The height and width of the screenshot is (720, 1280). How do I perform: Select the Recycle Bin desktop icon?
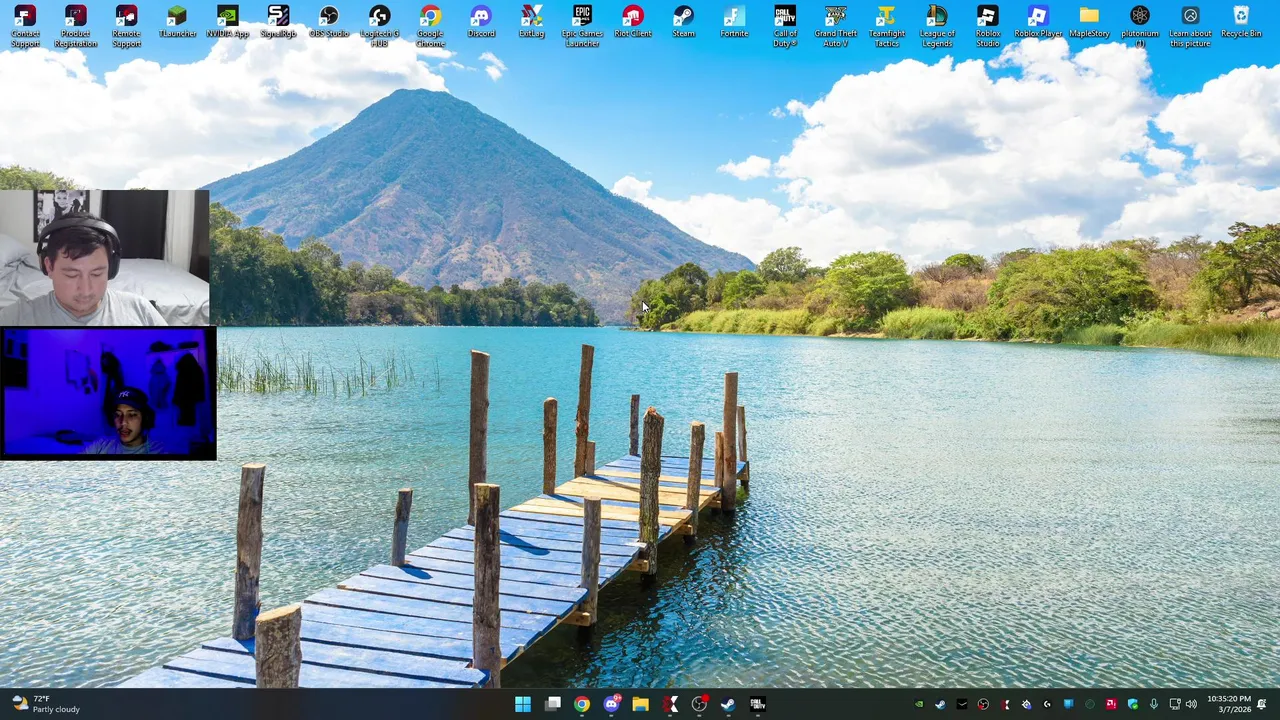point(1241,22)
